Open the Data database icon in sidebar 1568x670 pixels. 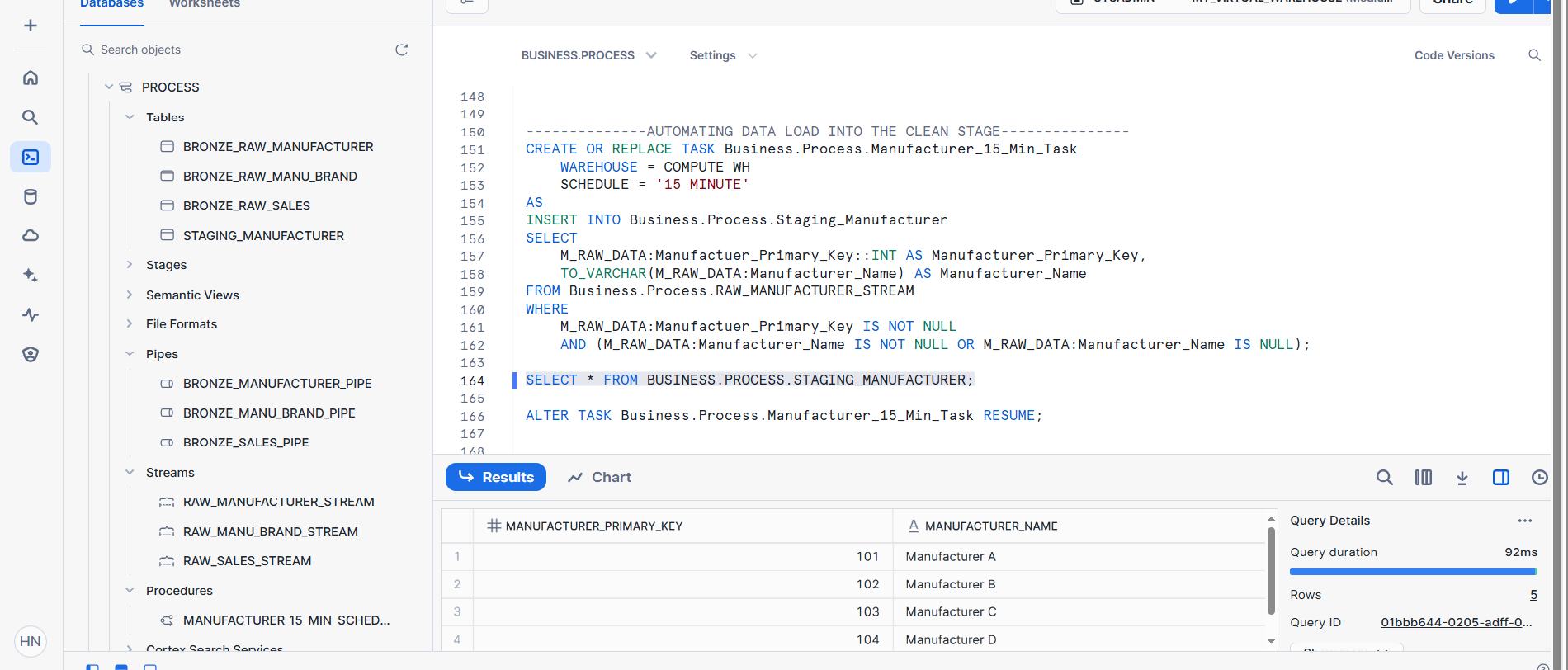coord(31,196)
